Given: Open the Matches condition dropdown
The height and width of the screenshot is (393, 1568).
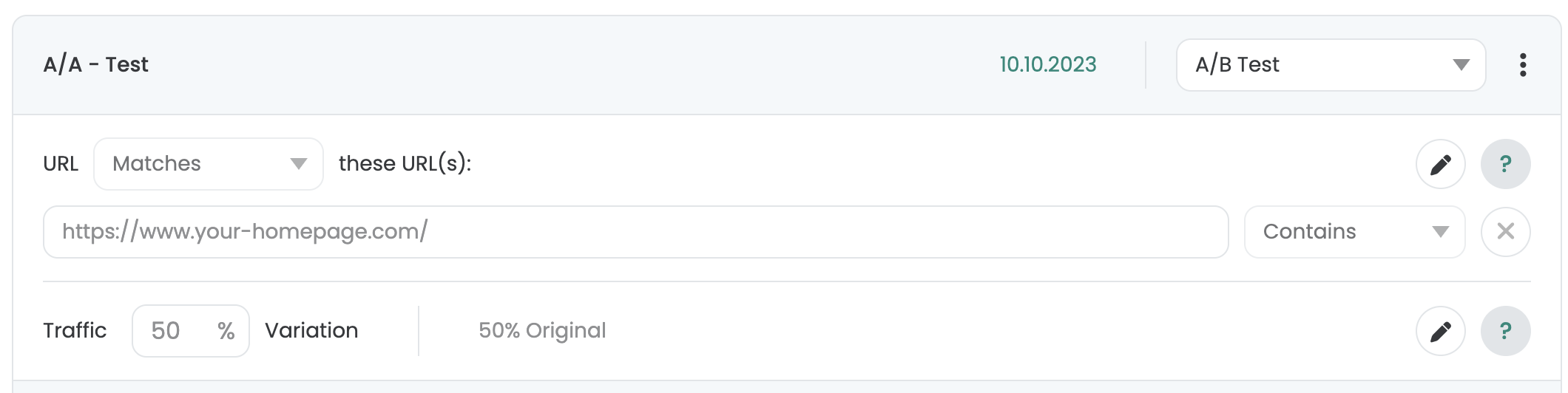Looking at the screenshot, I should 209,164.
